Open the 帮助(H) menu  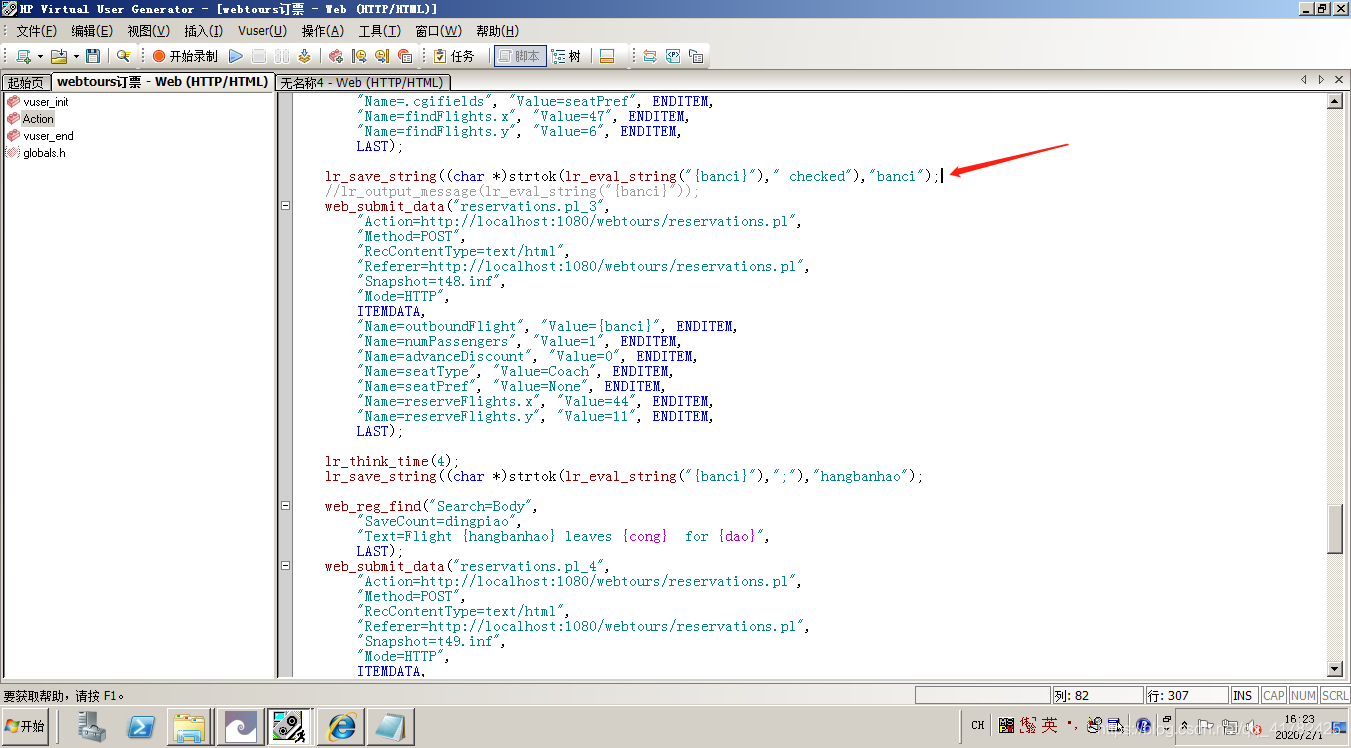click(497, 31)
